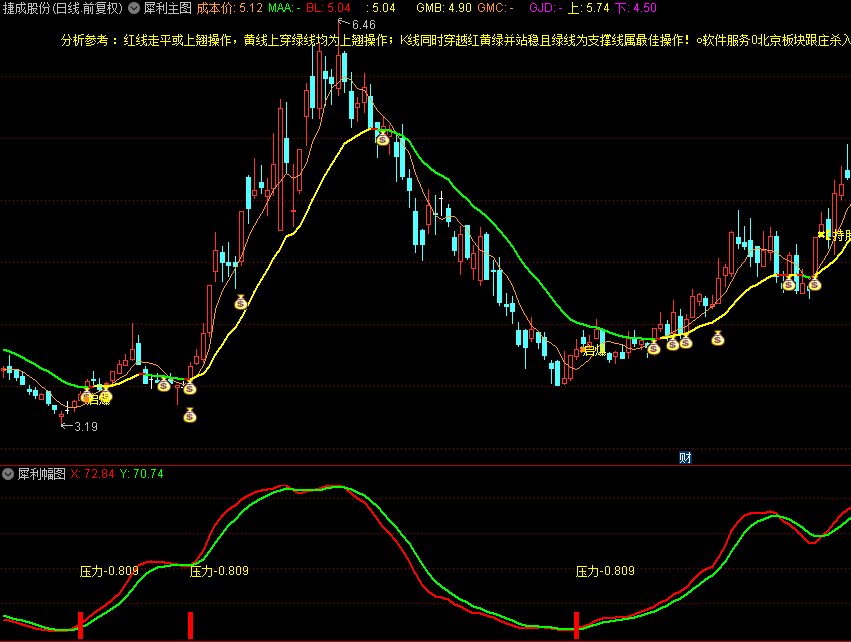Click the isolated money bag on the steep rise
Viewport: 851px width, 642px height.
(x=241, y=302)
